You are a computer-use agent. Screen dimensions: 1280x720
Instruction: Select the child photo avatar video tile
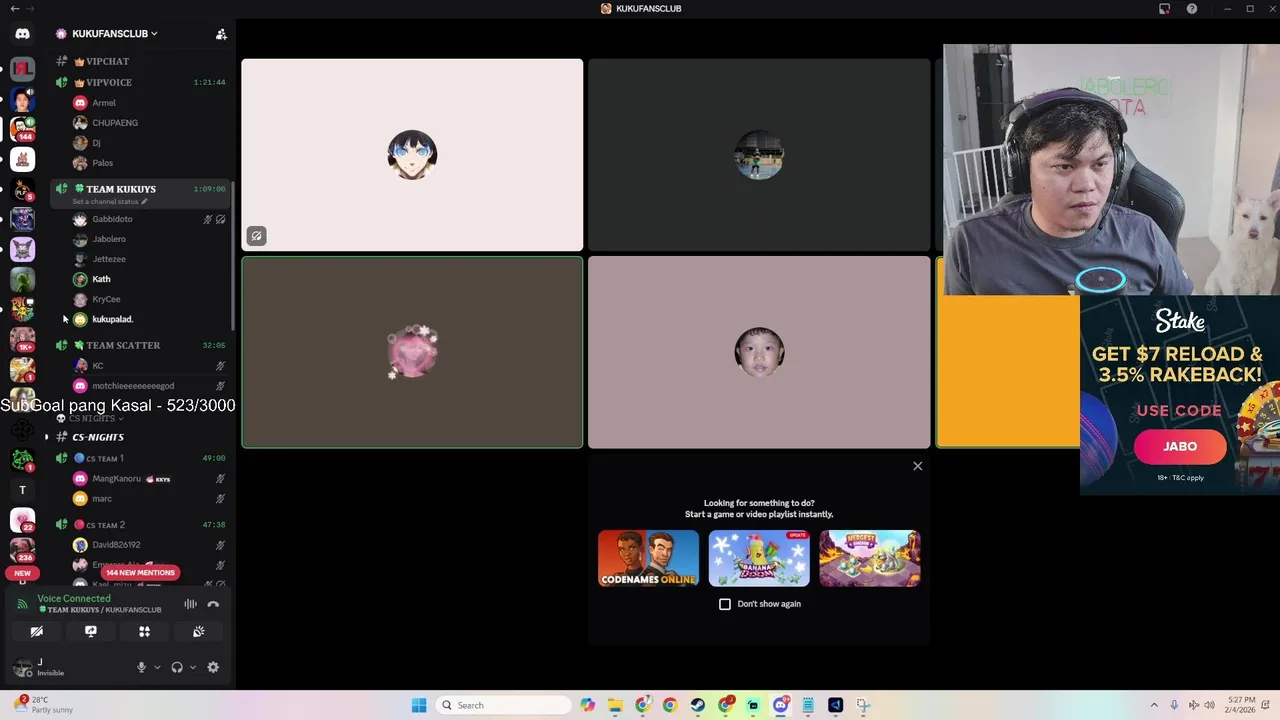click(759, 352)
